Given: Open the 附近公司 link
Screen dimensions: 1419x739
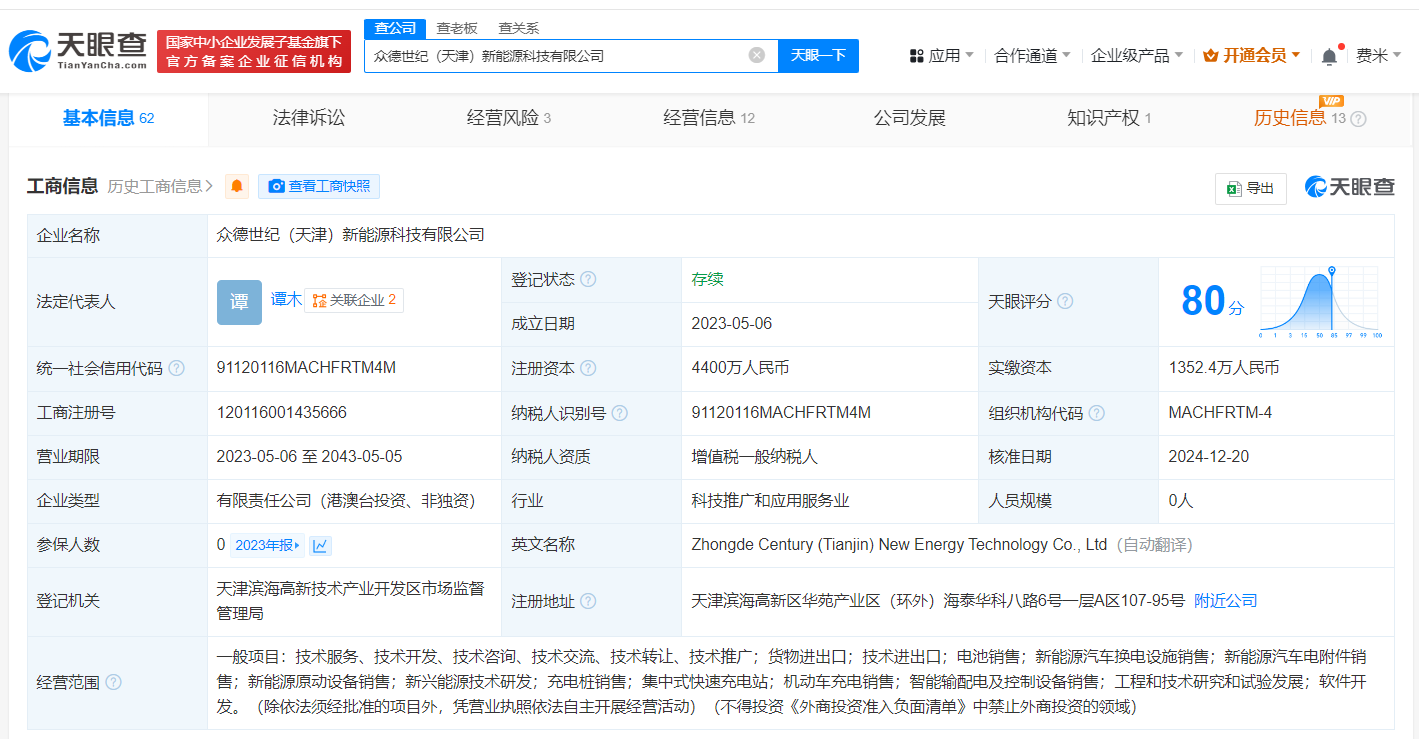Looking at the screenshot, I should click(x=1226, y=601).
